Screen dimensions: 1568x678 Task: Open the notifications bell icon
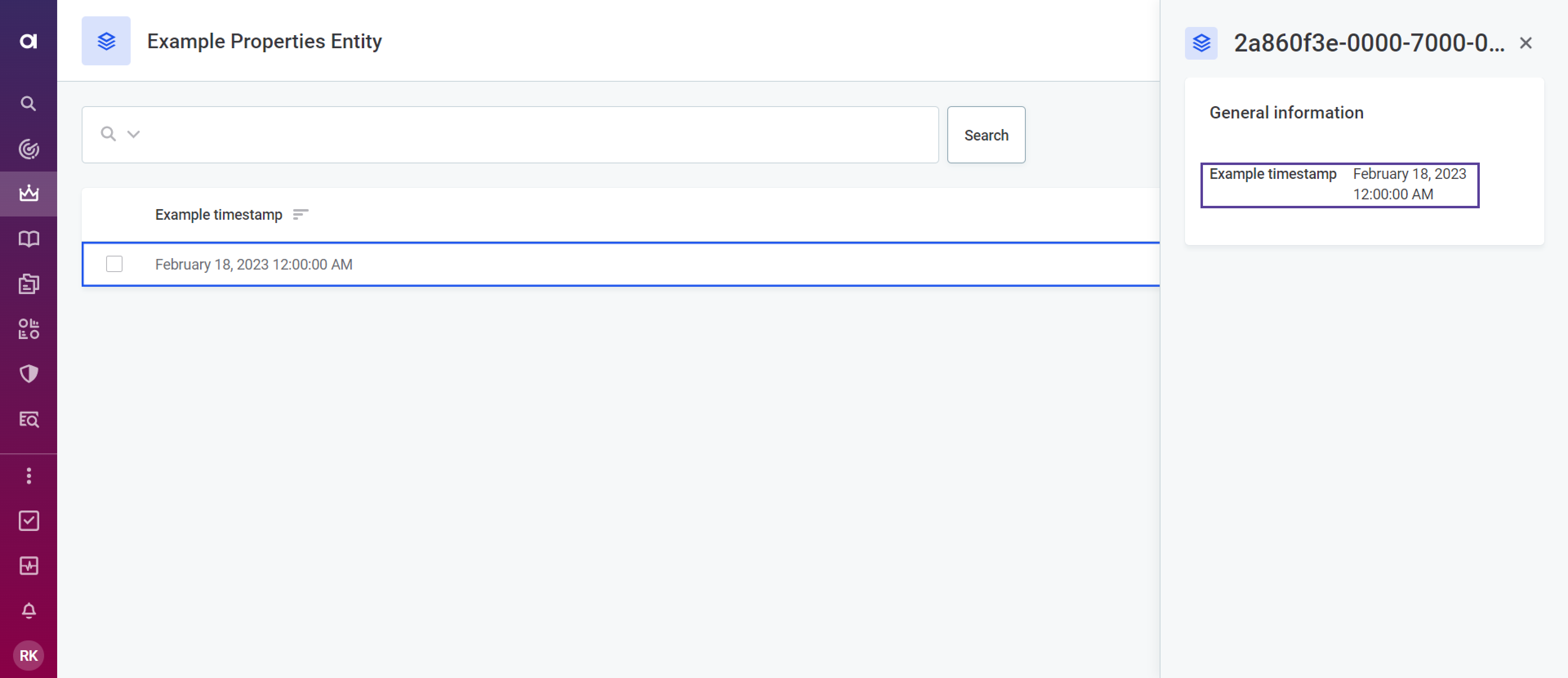pyautogui.click(x=28, y=611)
